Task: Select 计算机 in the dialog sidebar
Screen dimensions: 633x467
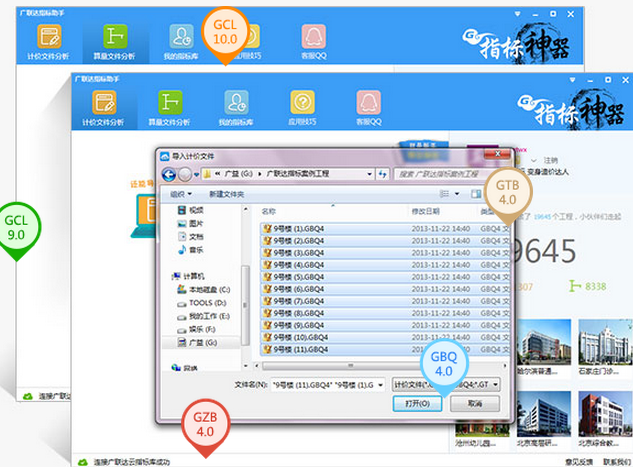Action: [x=188, y=276]
